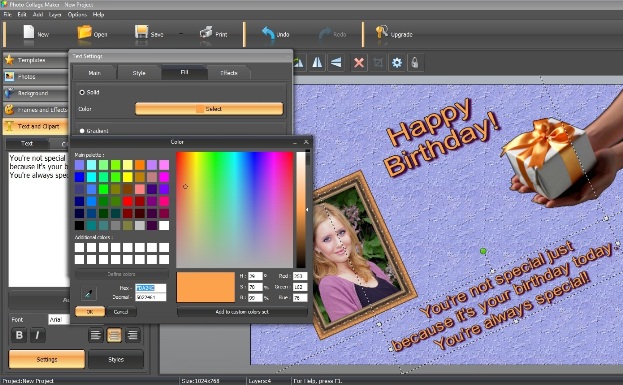Click the Decimal color value field
The width and height of the screenshot is (623, 385).
coord(151,297)
